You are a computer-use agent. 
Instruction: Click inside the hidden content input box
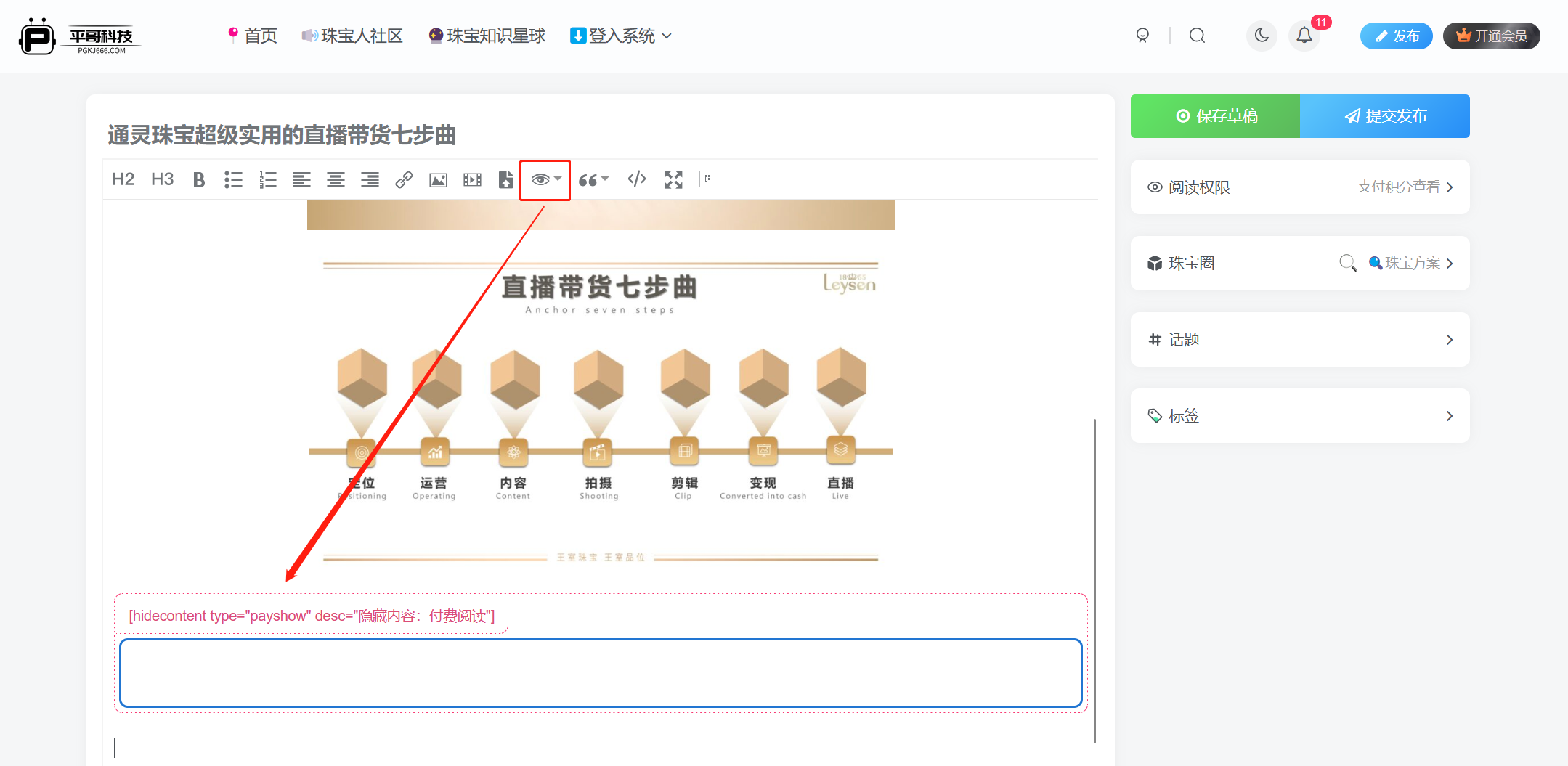click(x=601, y=673)
